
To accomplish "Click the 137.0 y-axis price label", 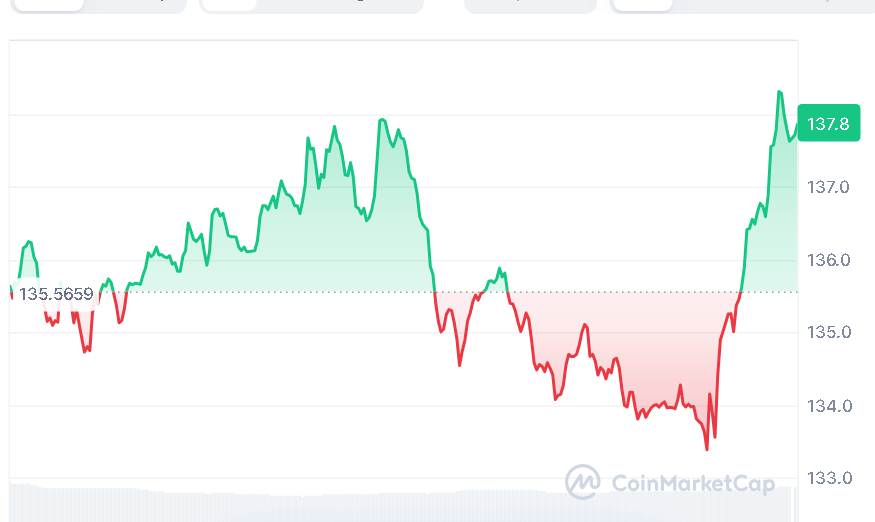I will (829, 187).
